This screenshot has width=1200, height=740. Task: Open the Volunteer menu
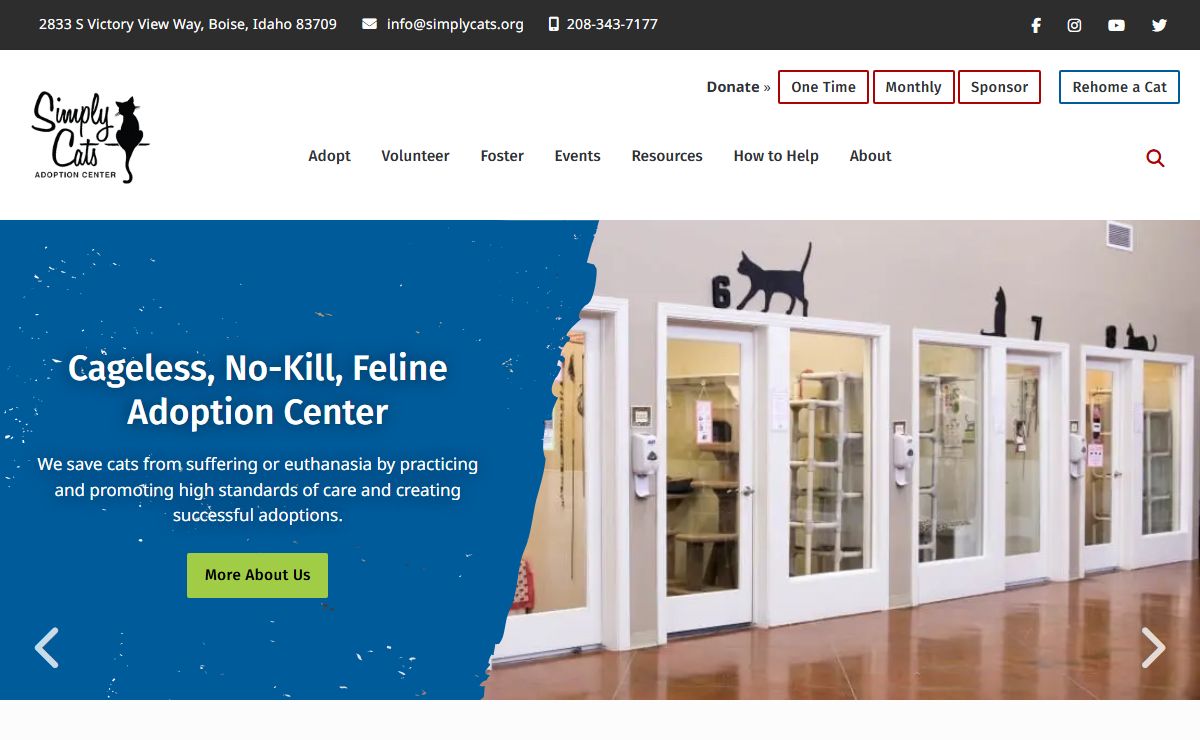click(415, 156)
